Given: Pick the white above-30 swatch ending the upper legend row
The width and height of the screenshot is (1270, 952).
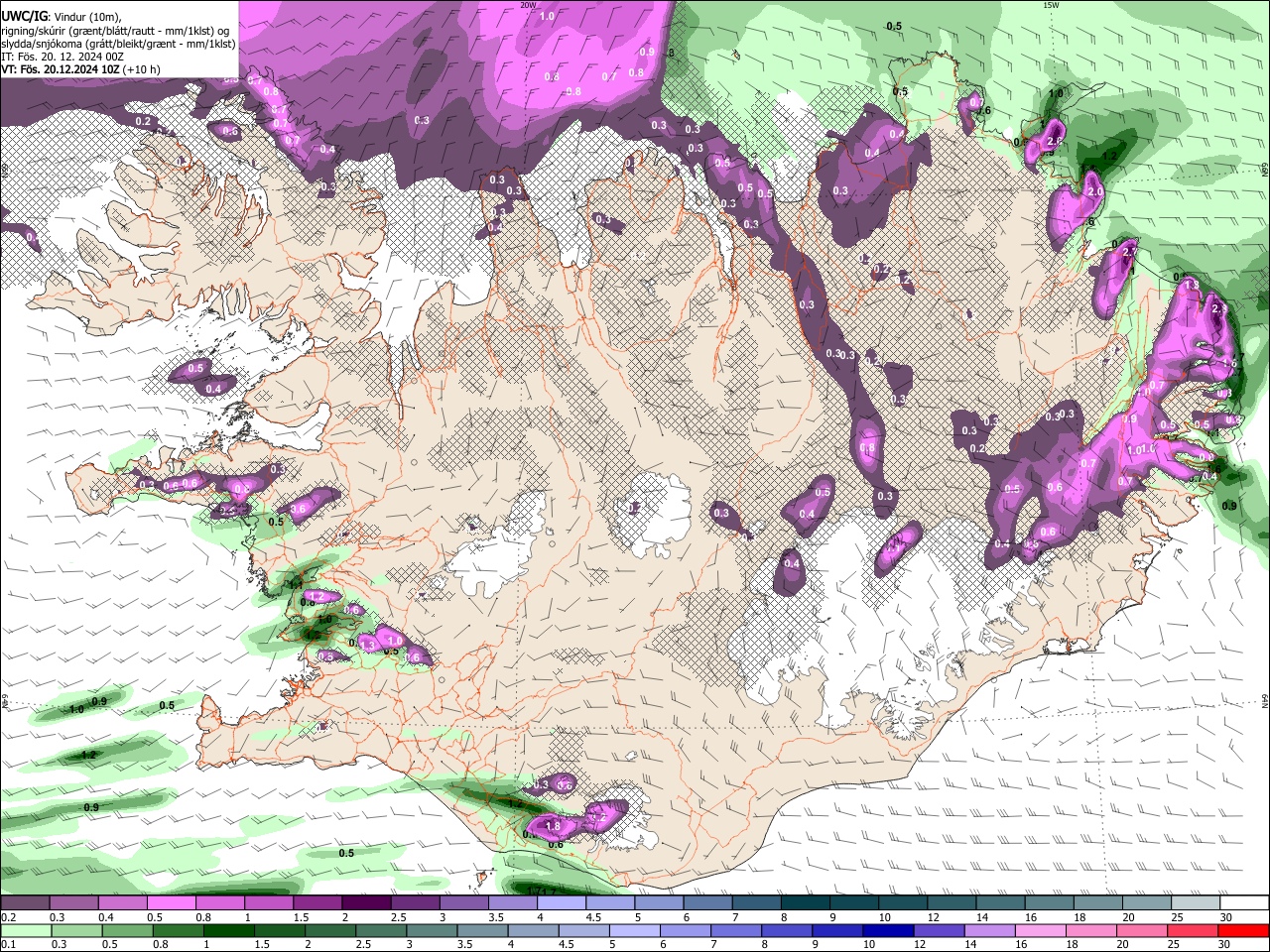Looking at the screenshot, I should click(1245, 903).
